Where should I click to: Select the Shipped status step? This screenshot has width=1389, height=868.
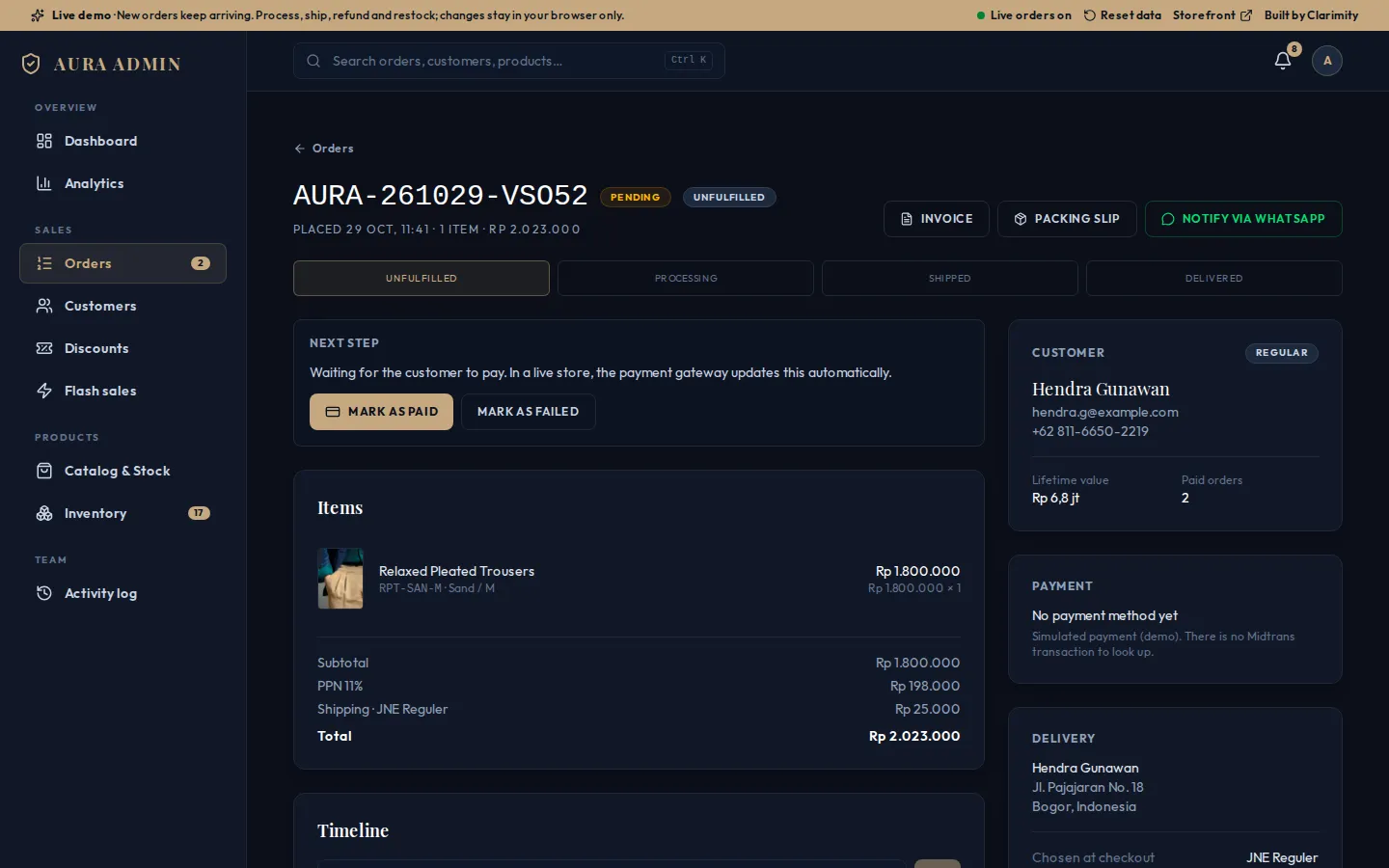(x=950, y=279)
